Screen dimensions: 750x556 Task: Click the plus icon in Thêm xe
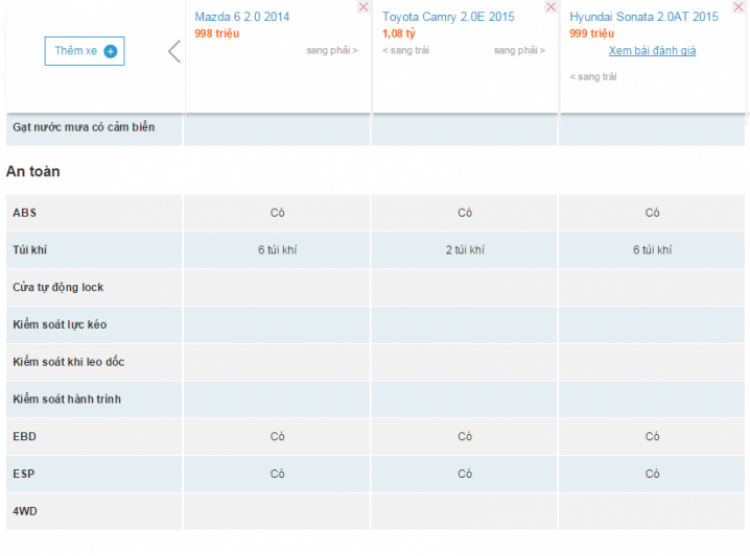pos(110,51)
